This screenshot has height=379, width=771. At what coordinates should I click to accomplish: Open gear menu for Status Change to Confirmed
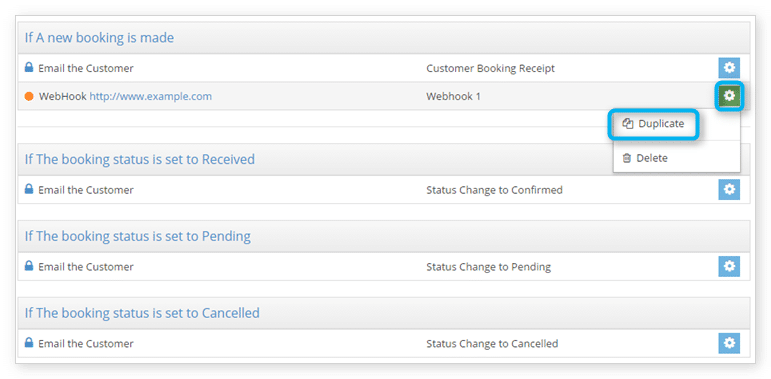pos(729,189)
